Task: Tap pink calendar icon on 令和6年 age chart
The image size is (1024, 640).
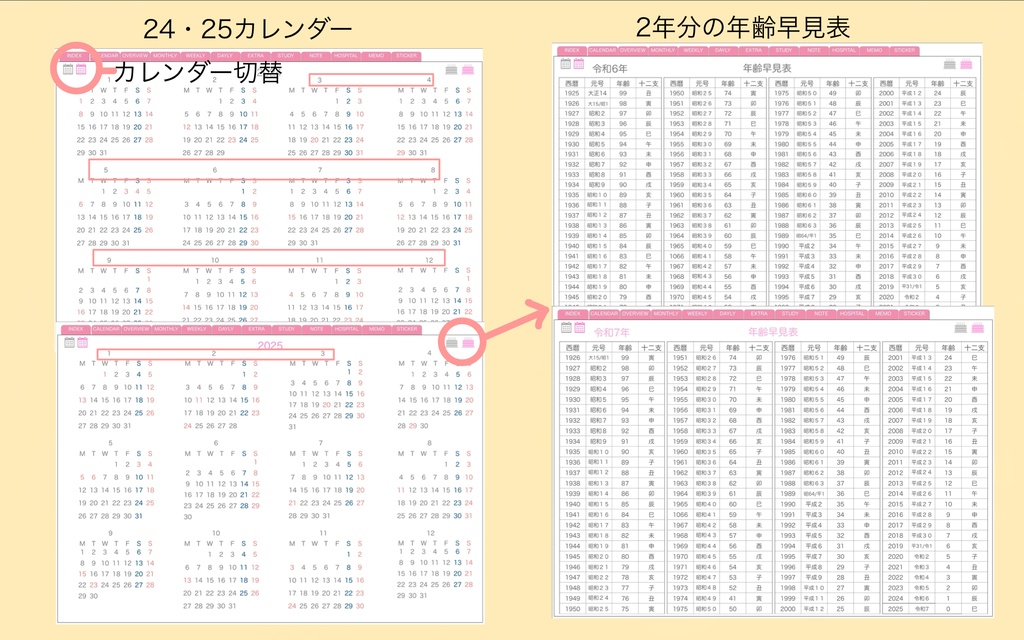Action: tap(579, 63)
